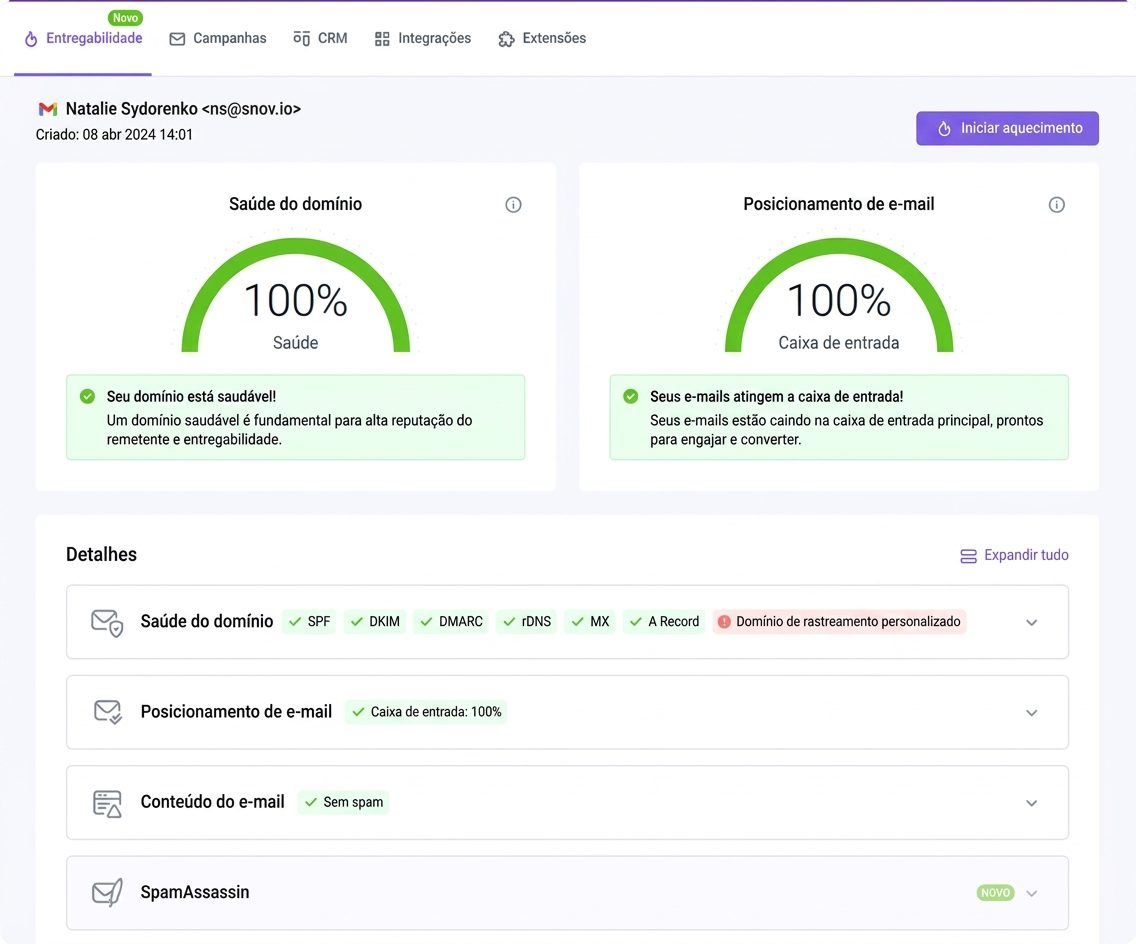Switch to the CRM tab
Viewport: 1136px width, 944px height.
click(x=320, y=38)
